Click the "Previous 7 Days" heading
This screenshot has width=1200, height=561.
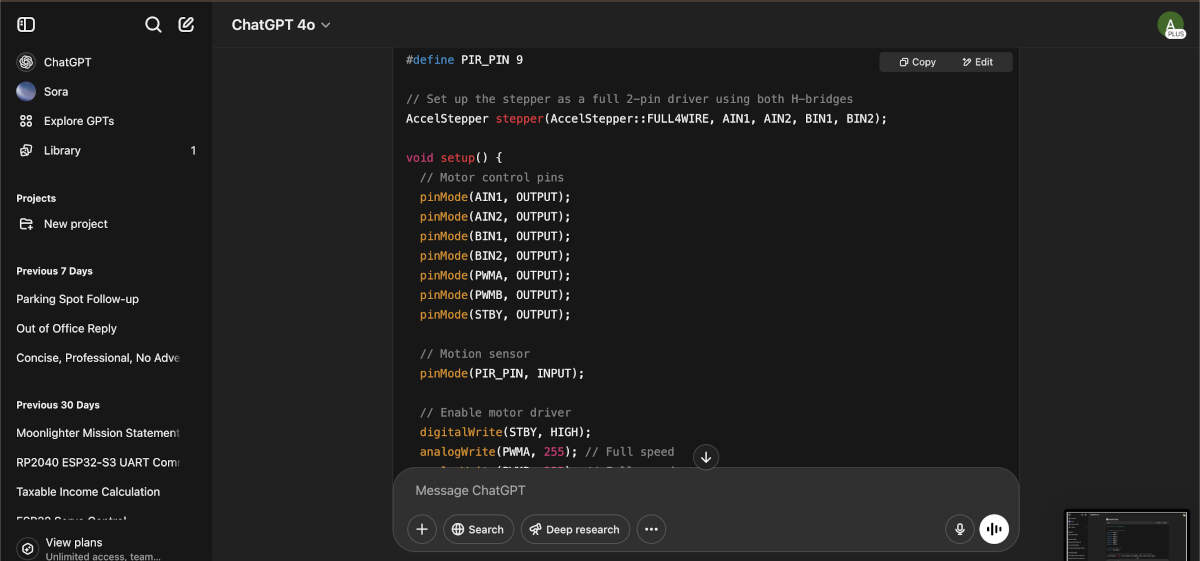click(54, 271)
